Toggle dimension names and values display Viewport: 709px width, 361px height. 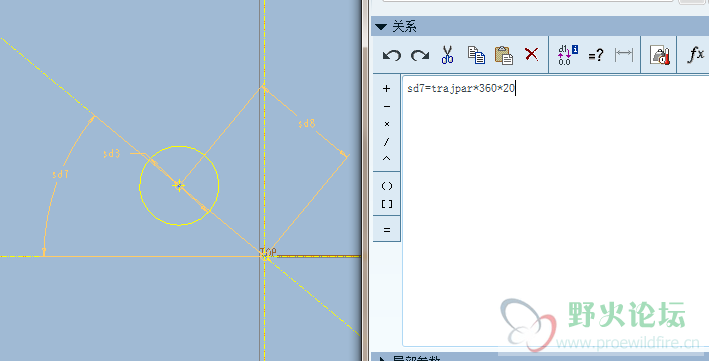(x=567, y=55)
